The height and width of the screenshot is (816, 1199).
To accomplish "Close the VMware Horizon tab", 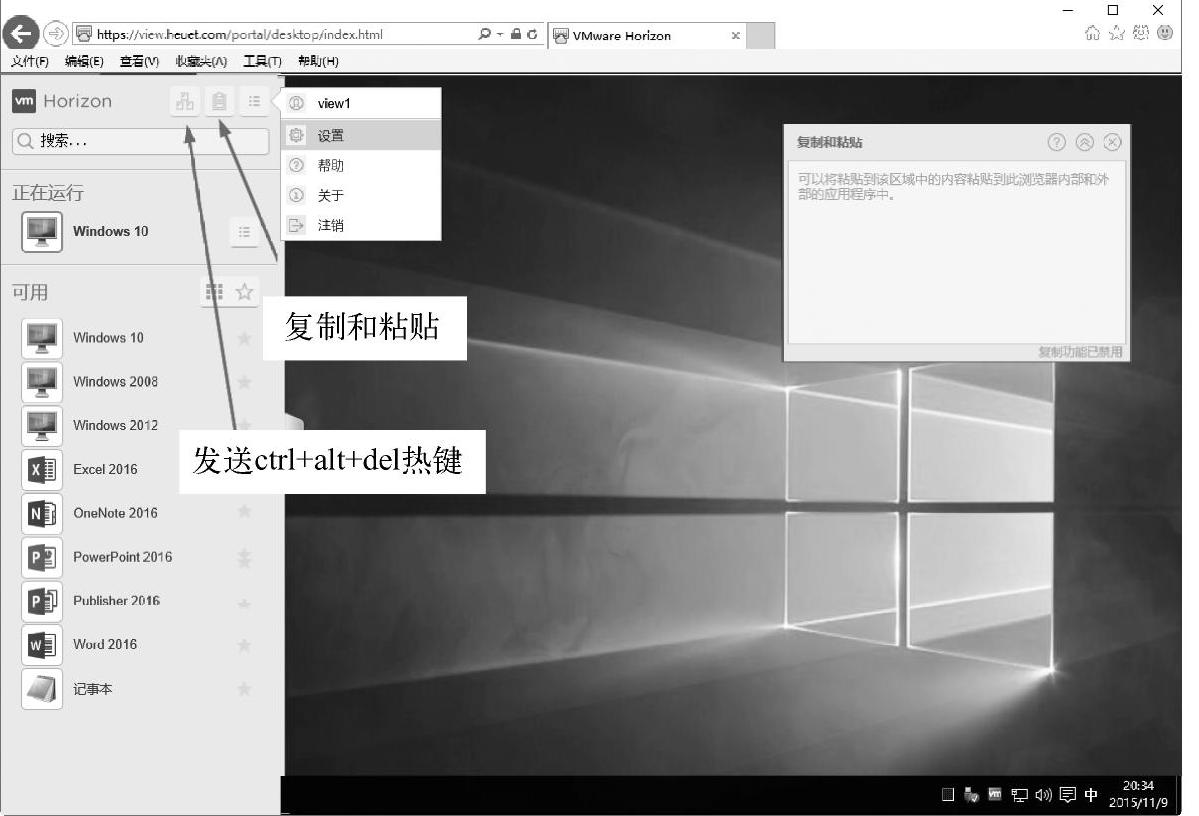I will point(735,35).
